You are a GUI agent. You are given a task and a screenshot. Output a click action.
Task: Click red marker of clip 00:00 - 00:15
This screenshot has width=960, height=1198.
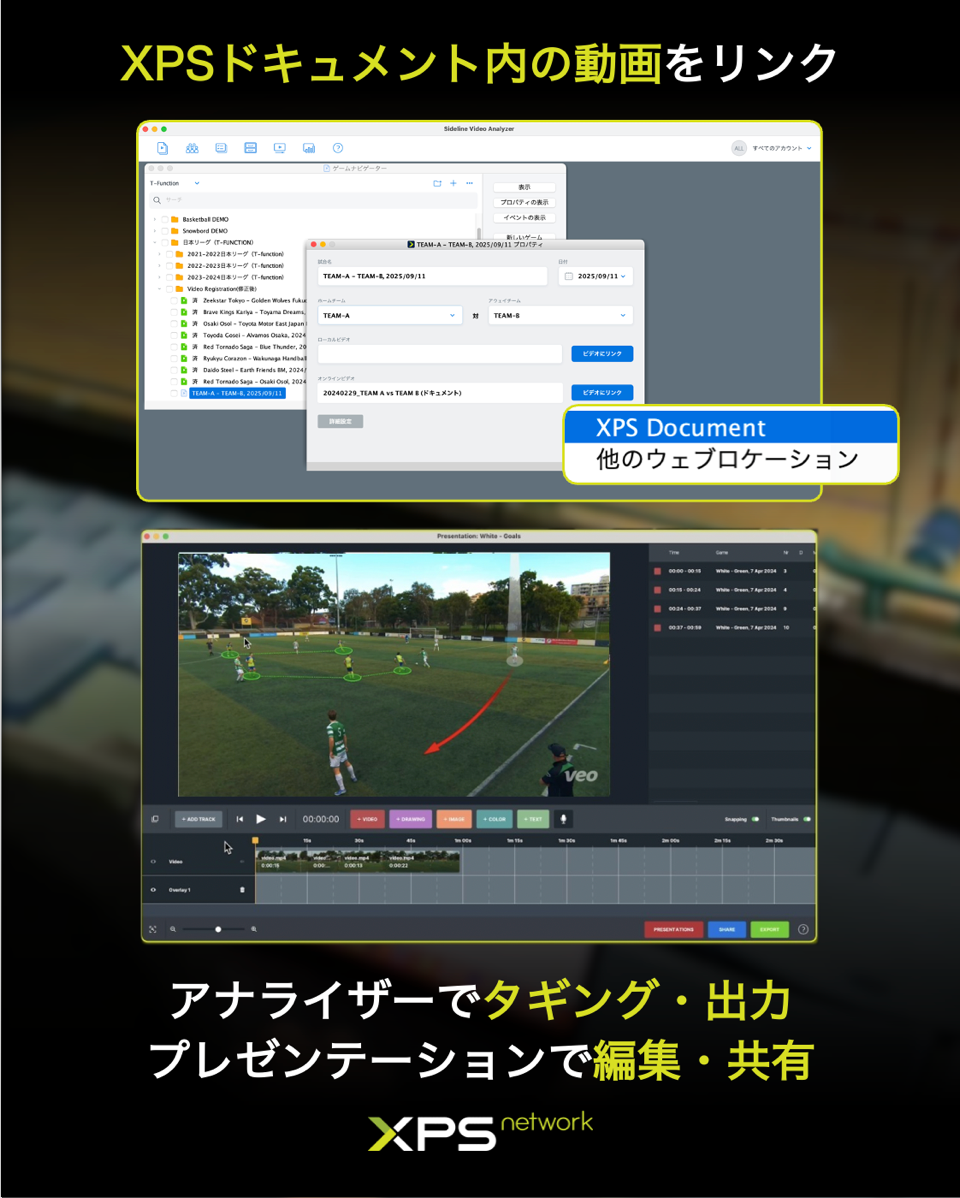[x=657, y=571]
